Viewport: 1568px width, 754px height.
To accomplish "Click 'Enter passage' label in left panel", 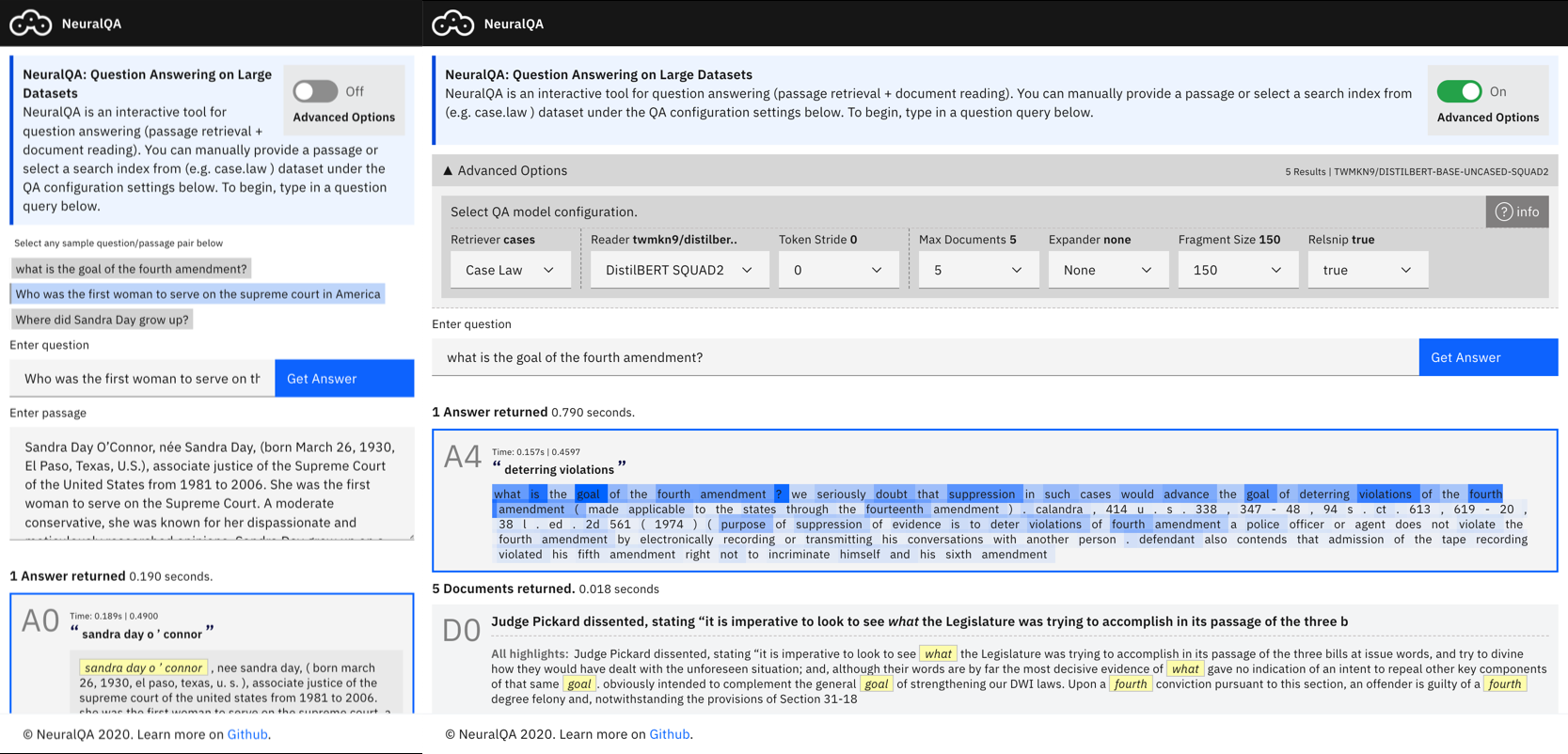I will pos(48,413).
